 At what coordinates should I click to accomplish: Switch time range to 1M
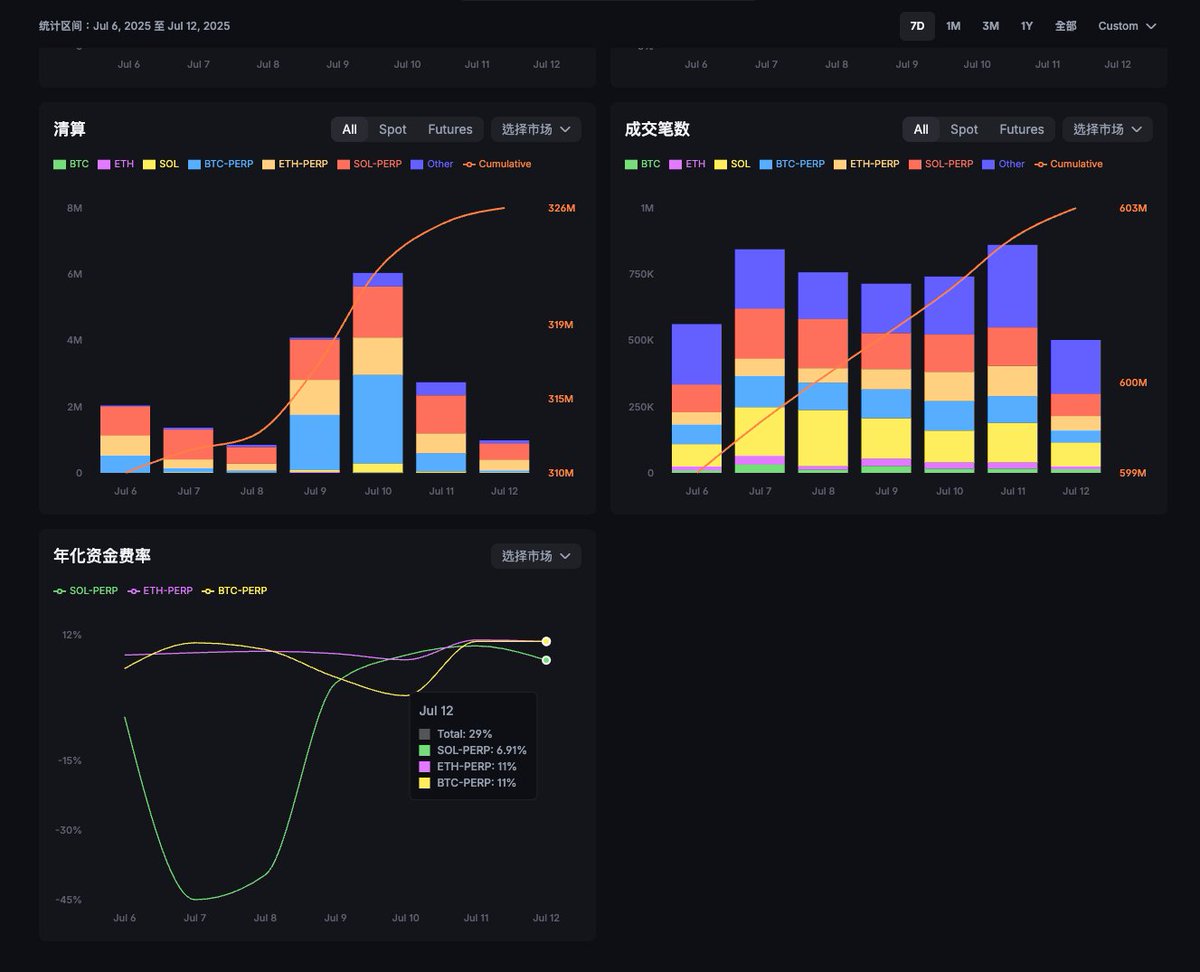pos(953,26)
